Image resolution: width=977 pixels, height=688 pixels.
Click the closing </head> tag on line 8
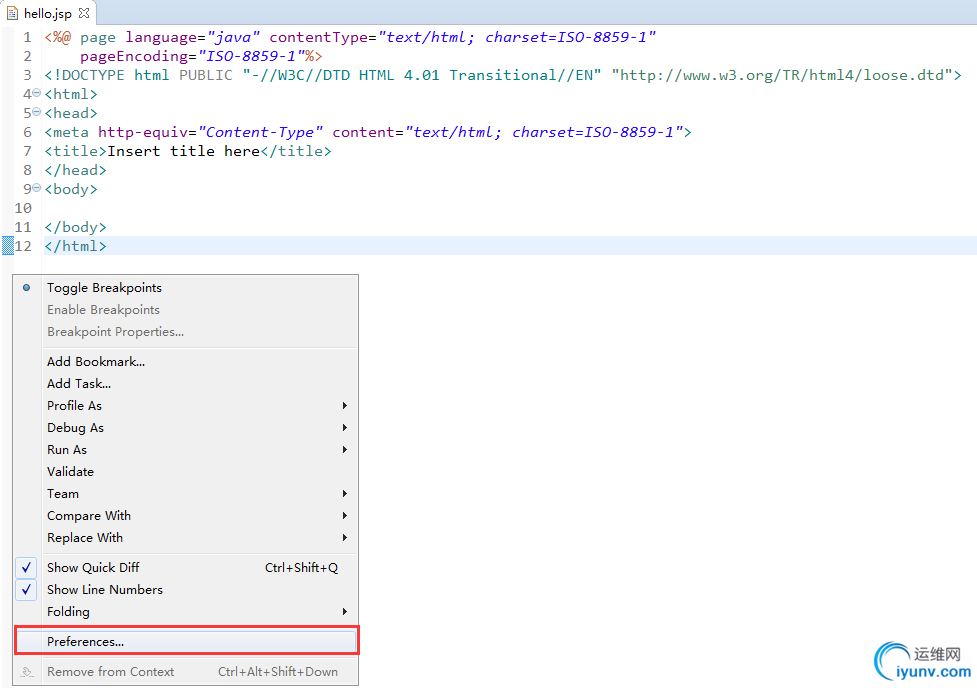pos(75,170)
